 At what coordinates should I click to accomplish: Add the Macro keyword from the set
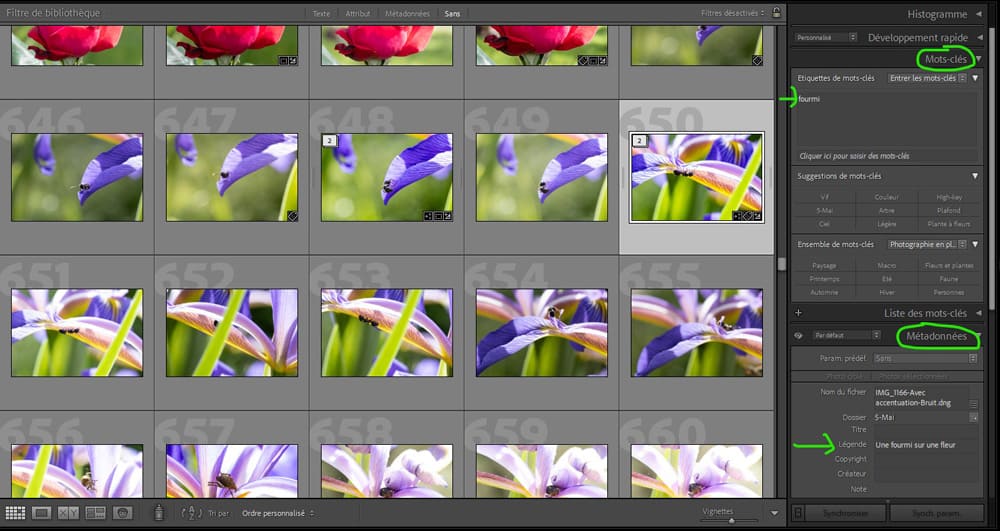tap(887, 265)
